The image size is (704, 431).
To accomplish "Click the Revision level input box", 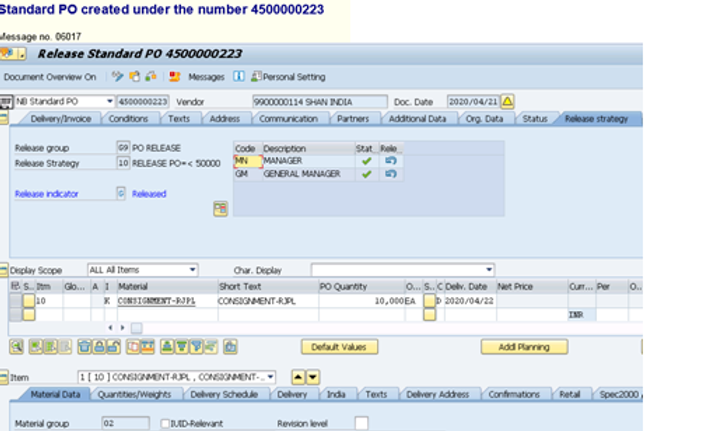I will point(361,423).
